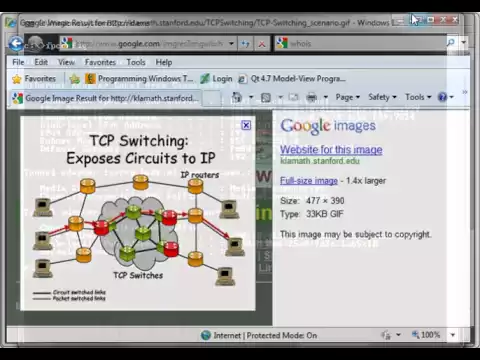Click the Google icon in address bar
The image size is (480, 360).
tap(67, 43)
